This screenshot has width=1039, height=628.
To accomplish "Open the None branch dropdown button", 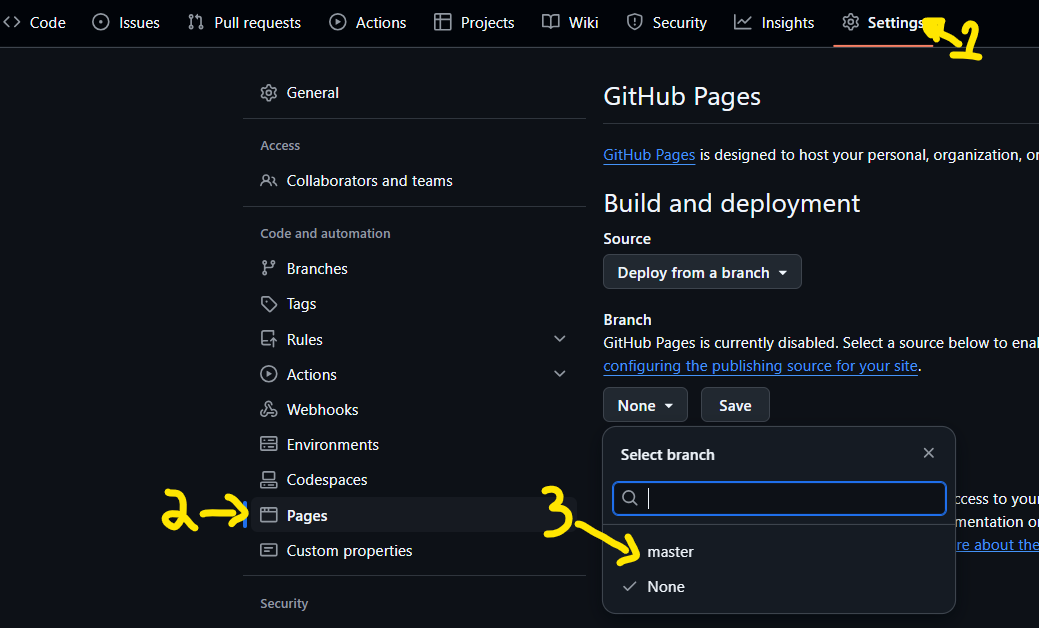I will click(x=645, y=405).
